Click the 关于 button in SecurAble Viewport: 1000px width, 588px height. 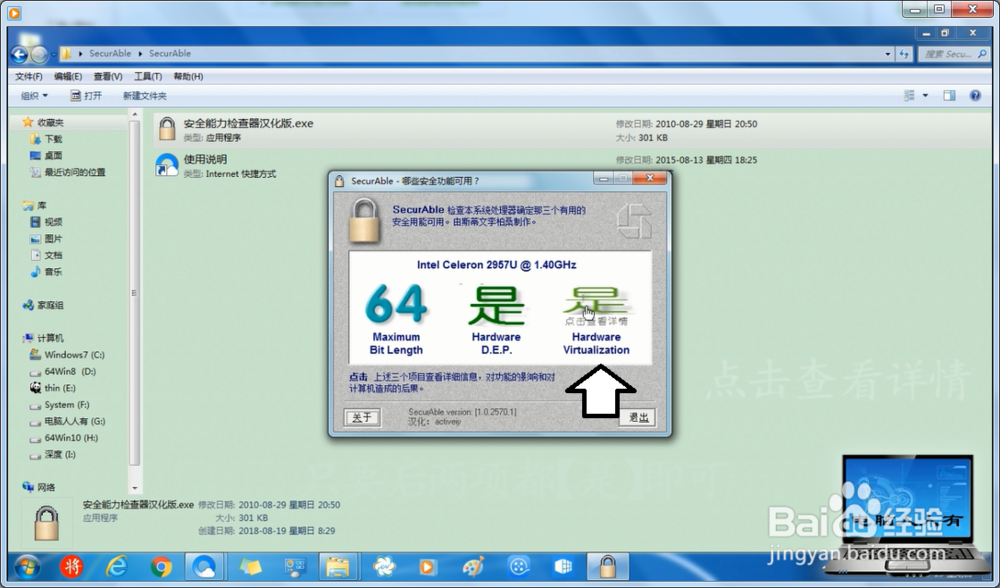pos(362,417)
